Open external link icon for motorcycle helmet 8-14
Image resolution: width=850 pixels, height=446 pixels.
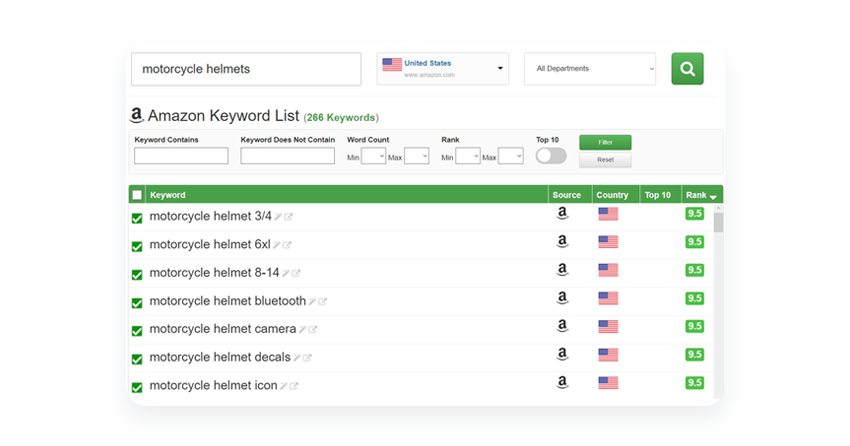click(296, 273)
